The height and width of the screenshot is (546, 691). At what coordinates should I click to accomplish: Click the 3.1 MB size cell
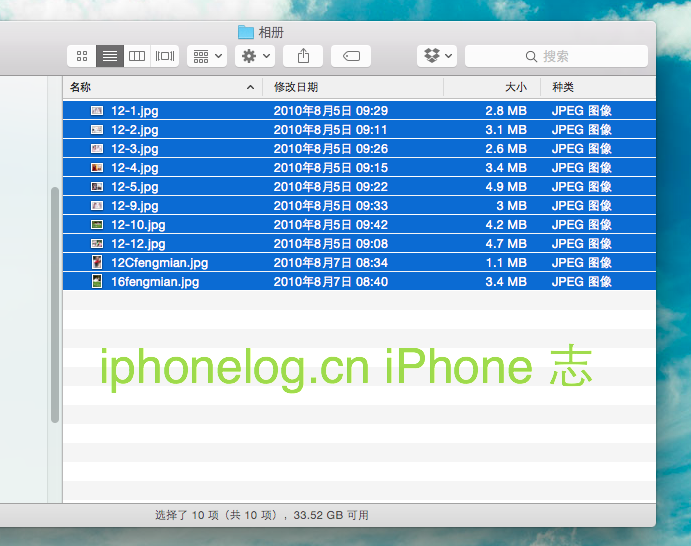[x=506, y=130]
